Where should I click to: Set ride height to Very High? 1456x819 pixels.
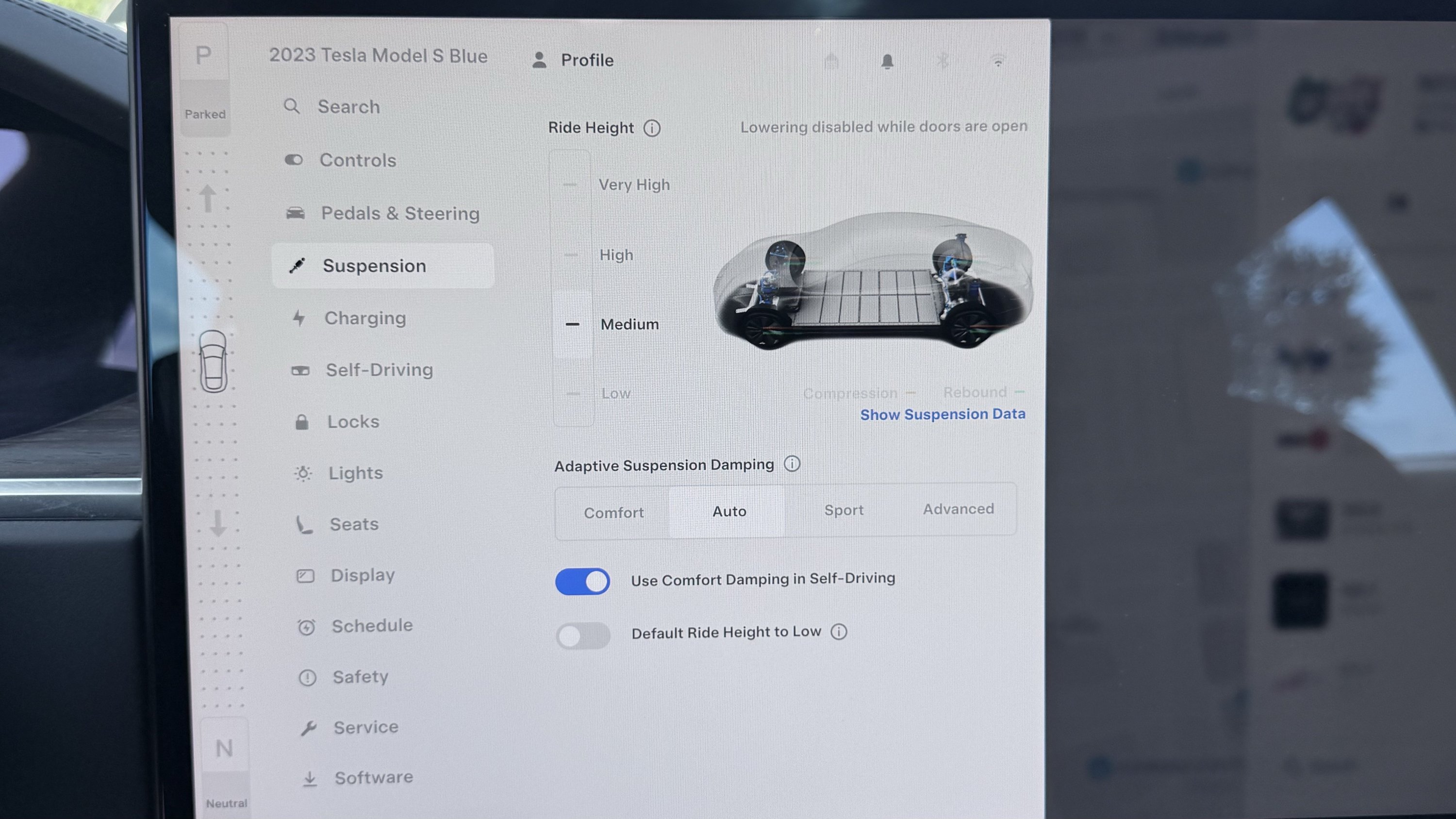(x=616, y=185)
